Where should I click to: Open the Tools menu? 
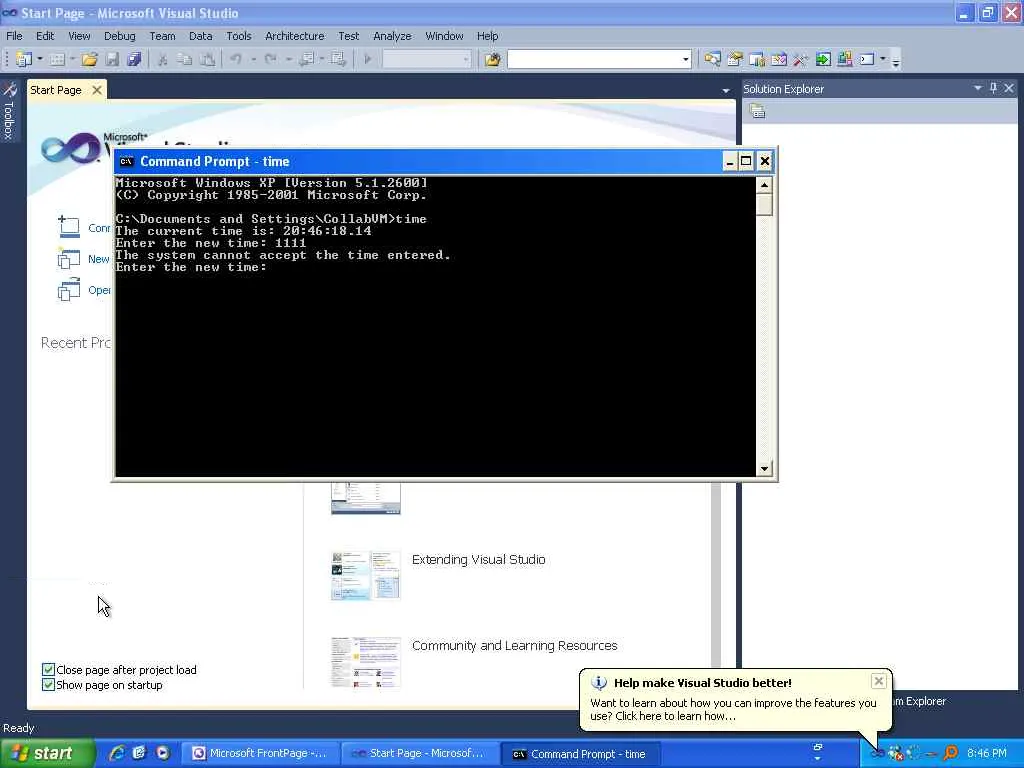pyautogui.click(x=238, y=36)
